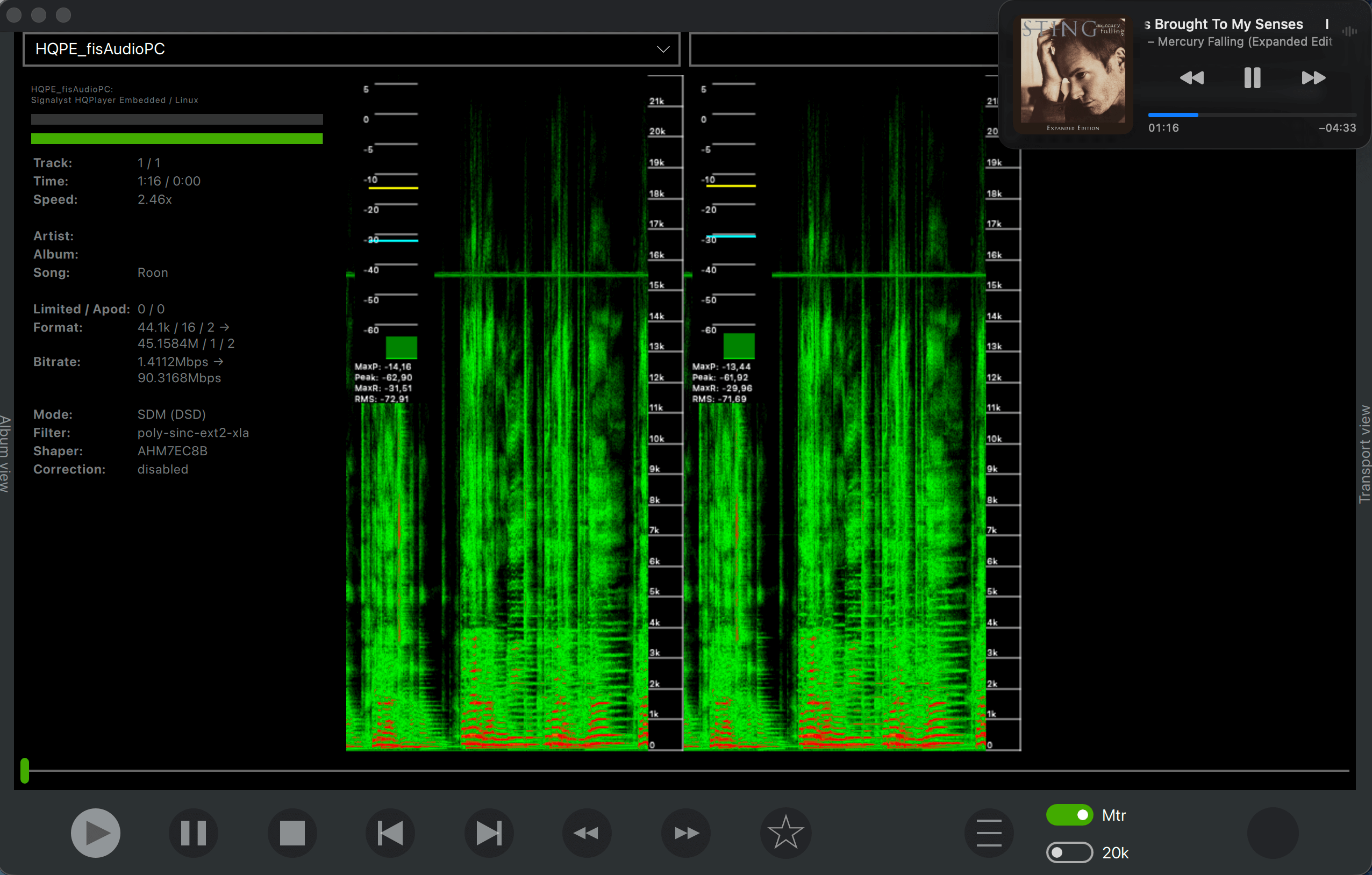Skip to next track button

tap(489, 833)
